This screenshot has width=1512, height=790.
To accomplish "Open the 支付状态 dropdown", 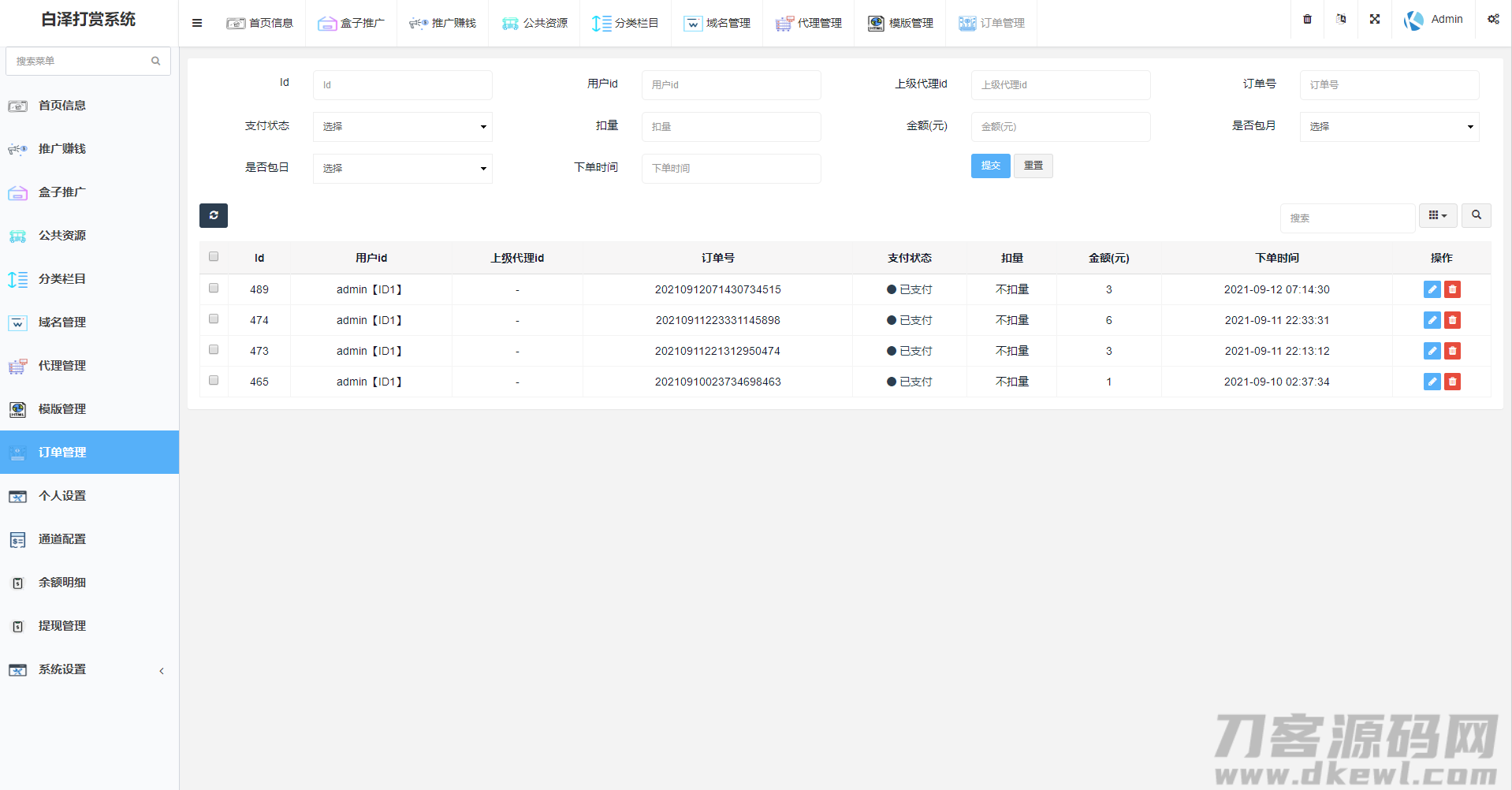I will click(402, 127).
